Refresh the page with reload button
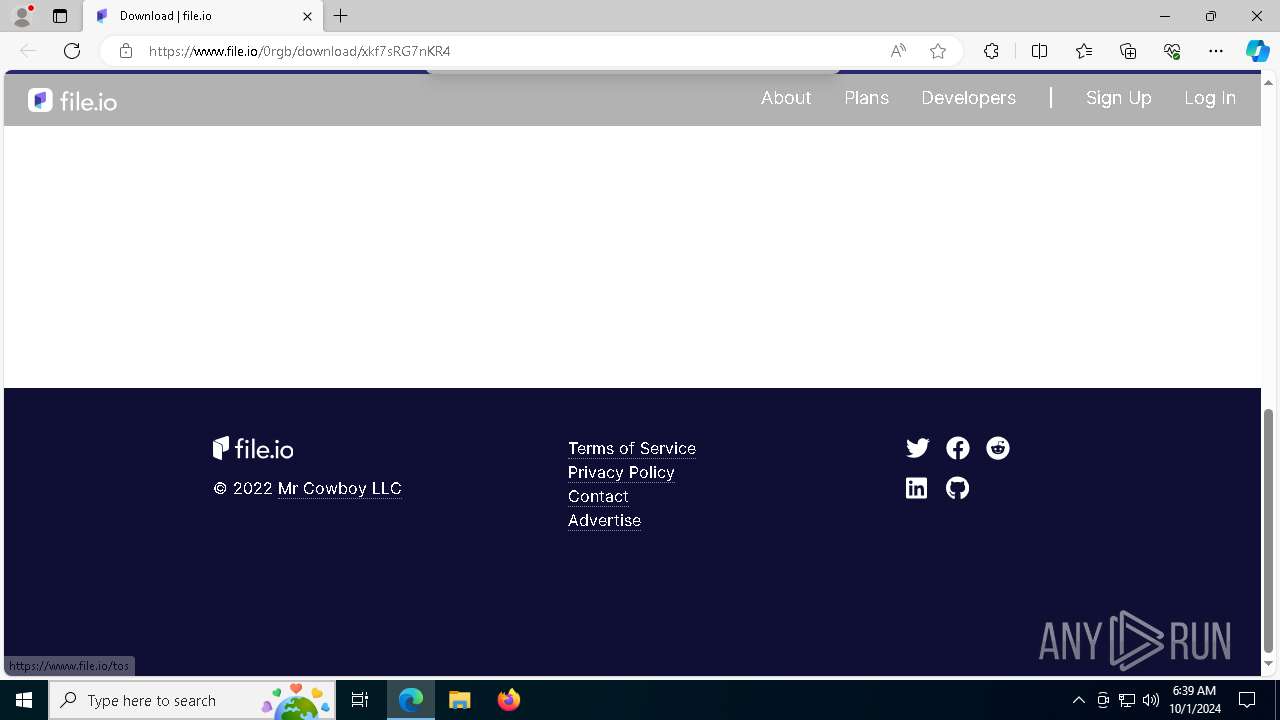This screenshot has height=720, width=1280. click(72, 51)
